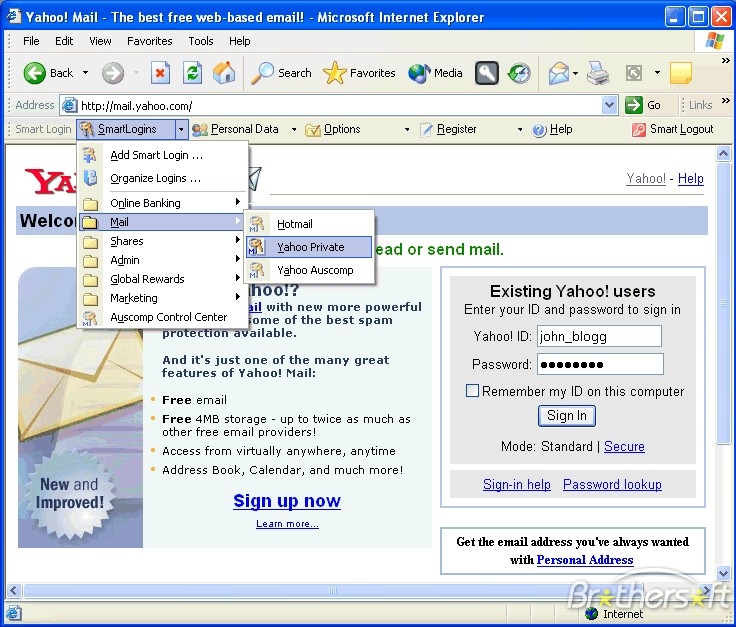736x627 pixels.
Task: Open the Edit menu
Action: 64,41
